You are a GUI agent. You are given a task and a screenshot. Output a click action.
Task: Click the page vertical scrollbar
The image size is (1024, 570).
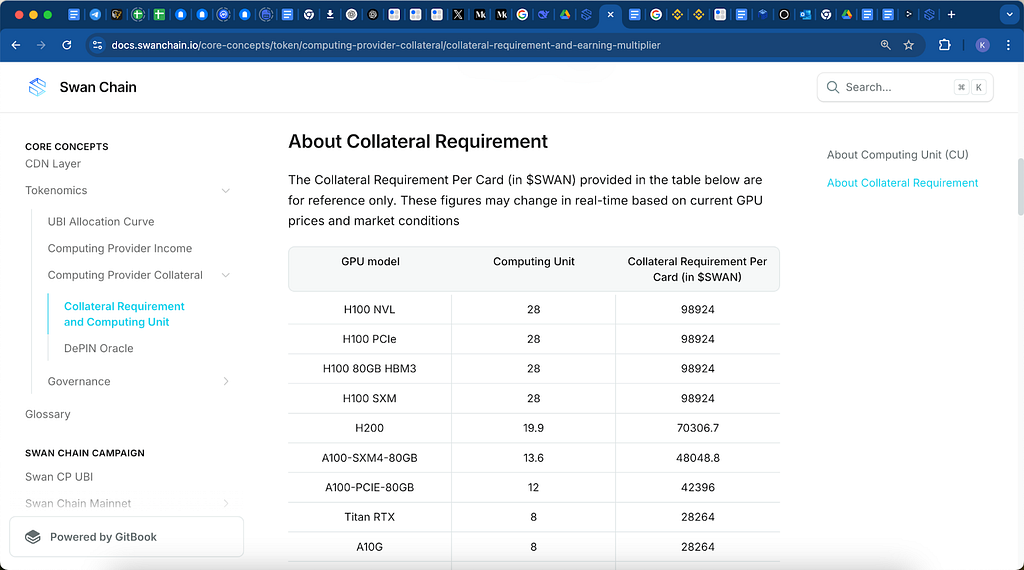[1020, 186]
